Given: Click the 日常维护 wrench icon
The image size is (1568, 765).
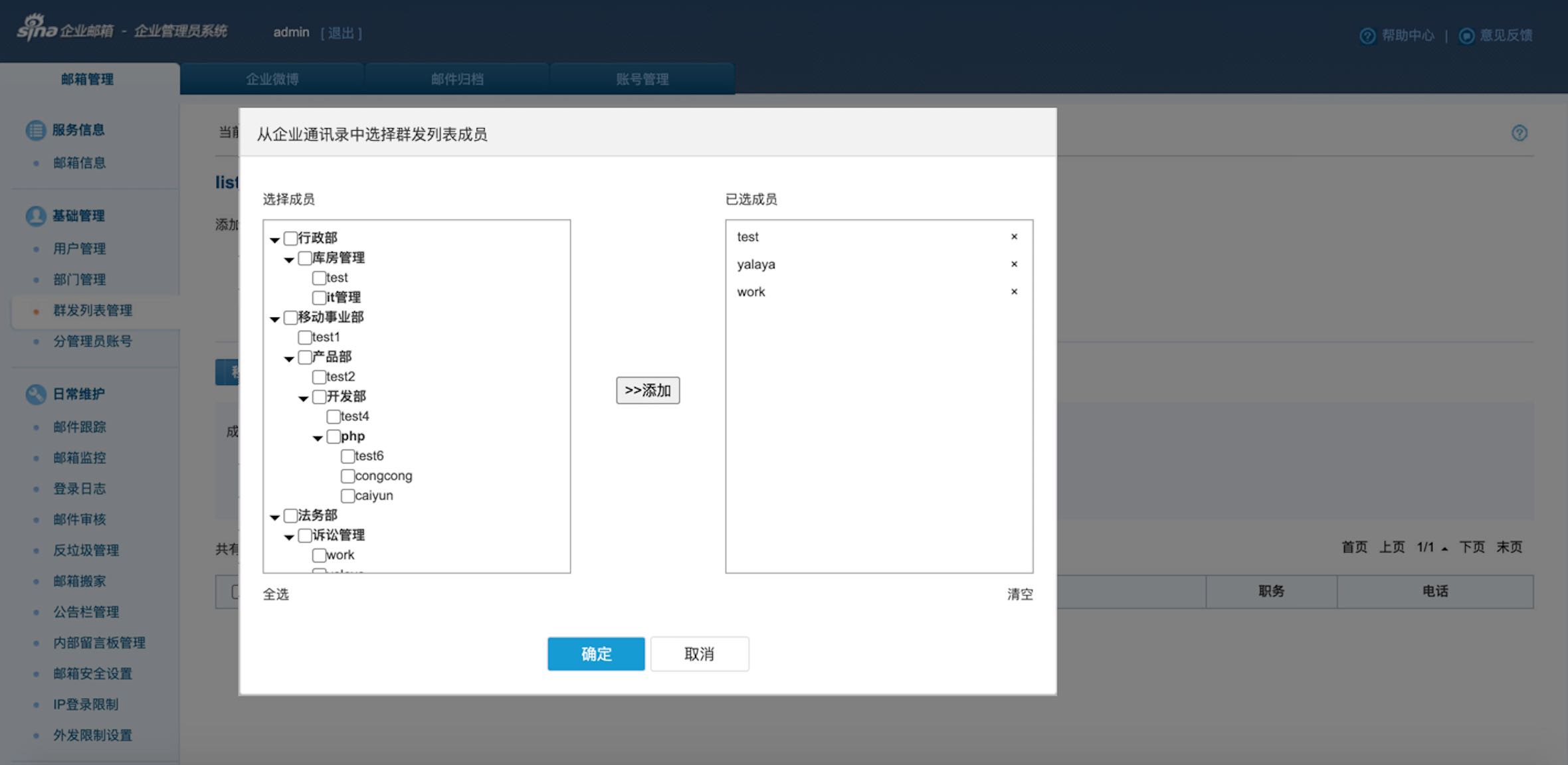Looking at the screenshot, I should point(35,394).
